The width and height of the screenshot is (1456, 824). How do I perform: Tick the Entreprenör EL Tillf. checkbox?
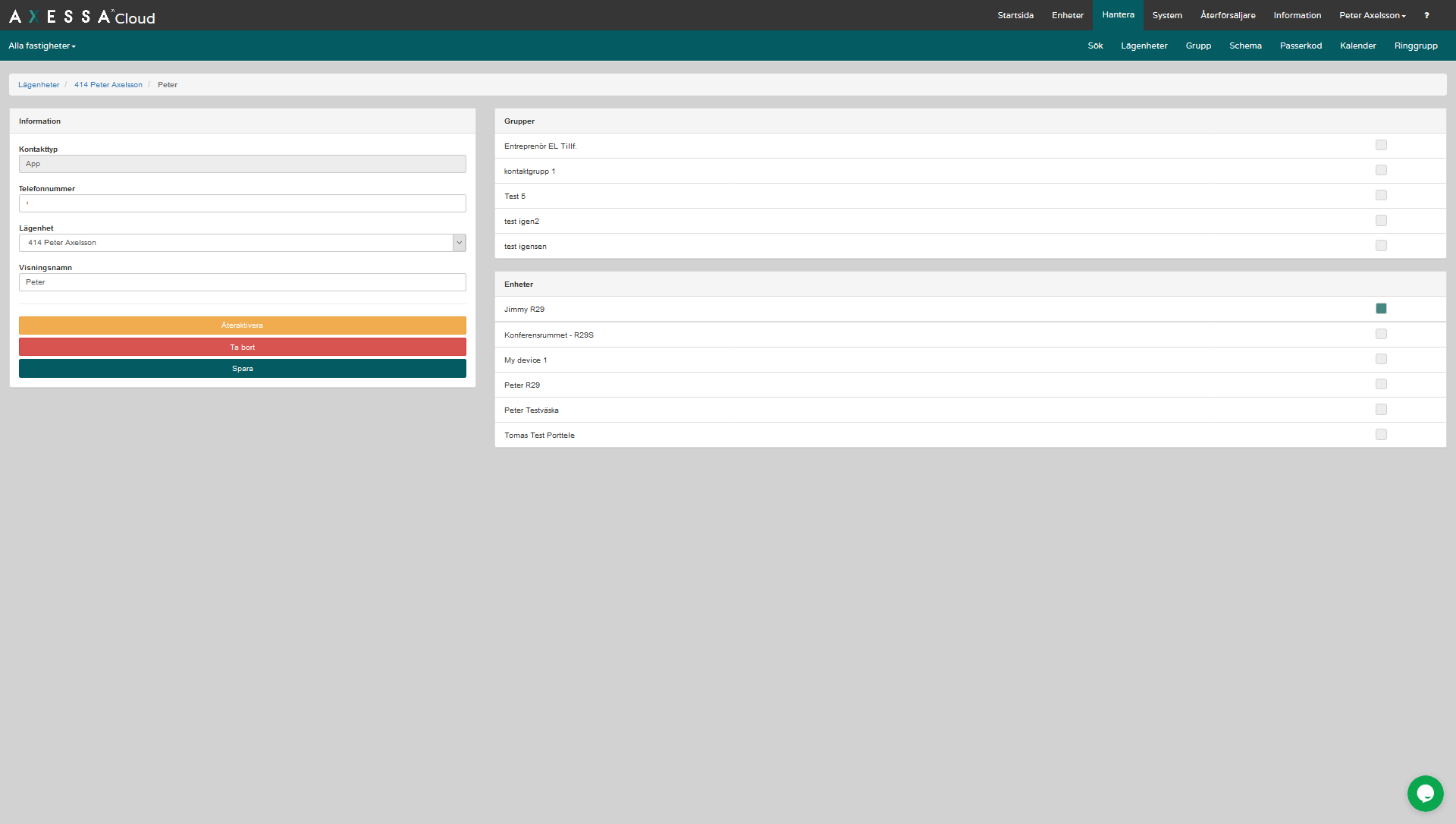(1381, 146)
